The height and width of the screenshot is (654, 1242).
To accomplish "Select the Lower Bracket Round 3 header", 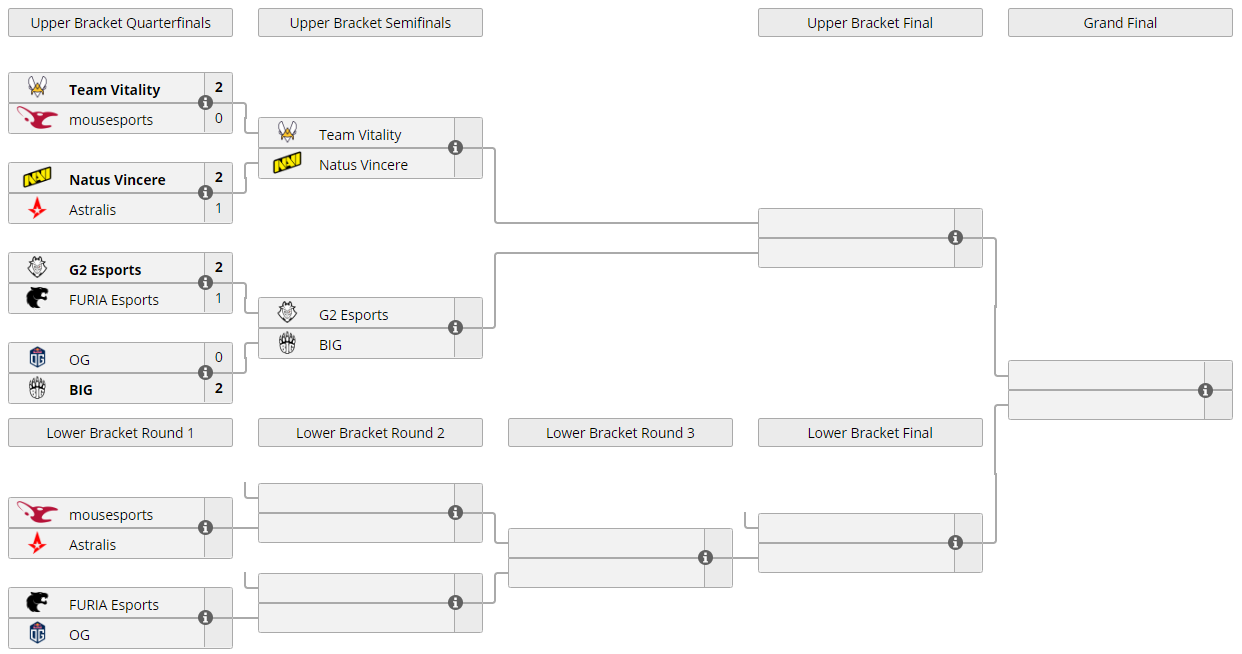I will coord(620,433).
